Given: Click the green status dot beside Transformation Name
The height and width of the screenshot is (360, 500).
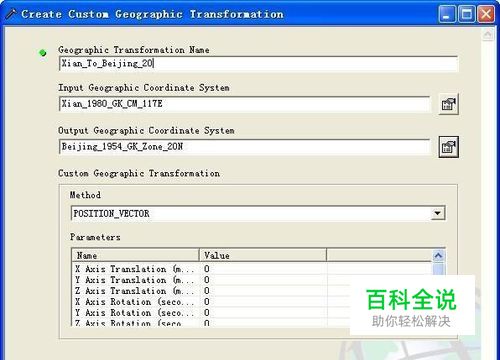Looking at the screenshot, I should point(43,53).
